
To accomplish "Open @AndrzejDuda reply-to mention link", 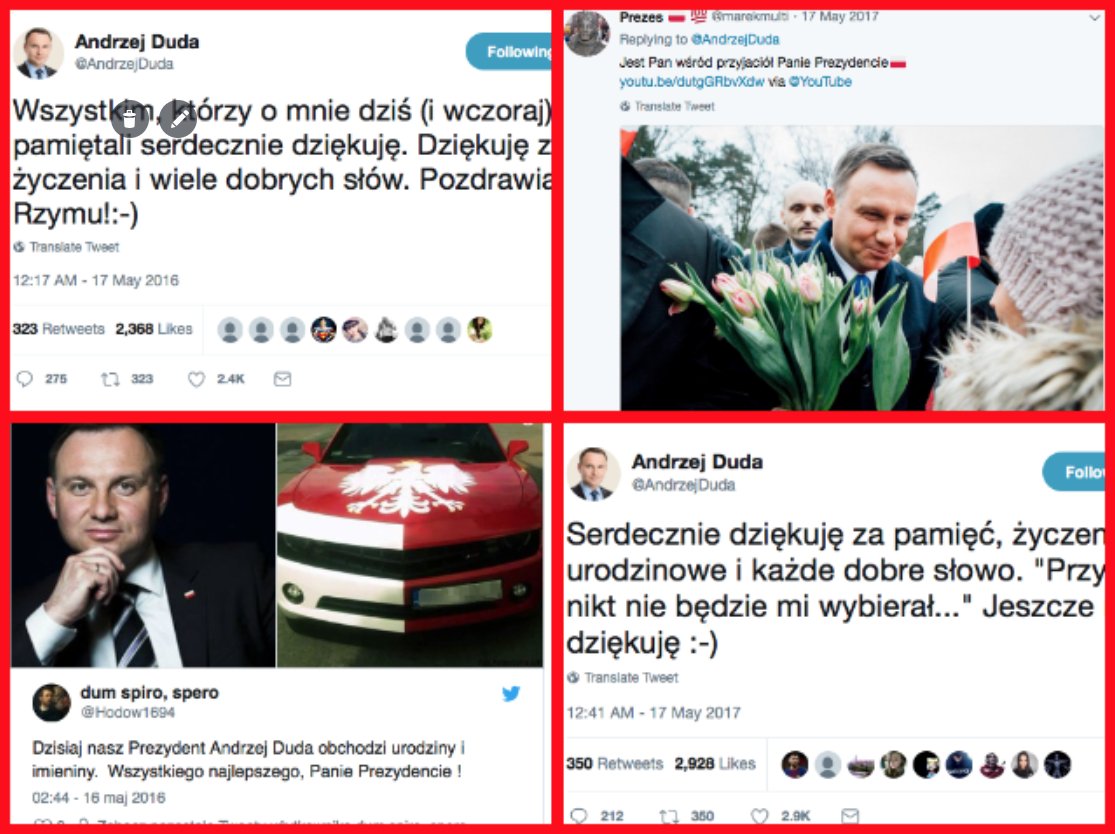I will click(735, 40).
